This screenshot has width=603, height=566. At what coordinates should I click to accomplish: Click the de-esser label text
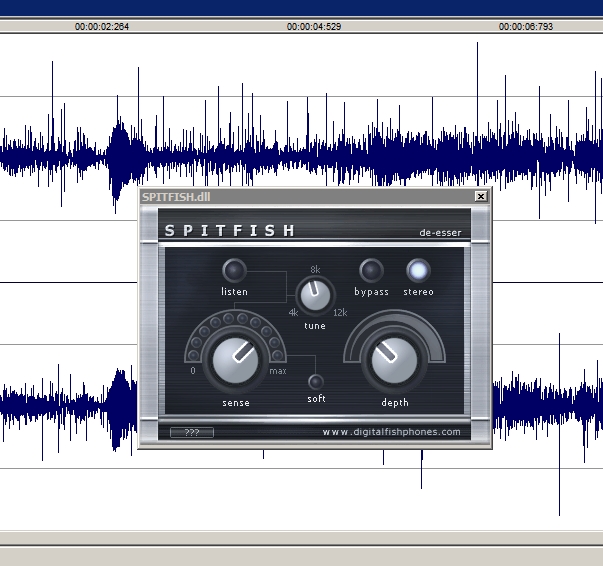tap(440, 233)
